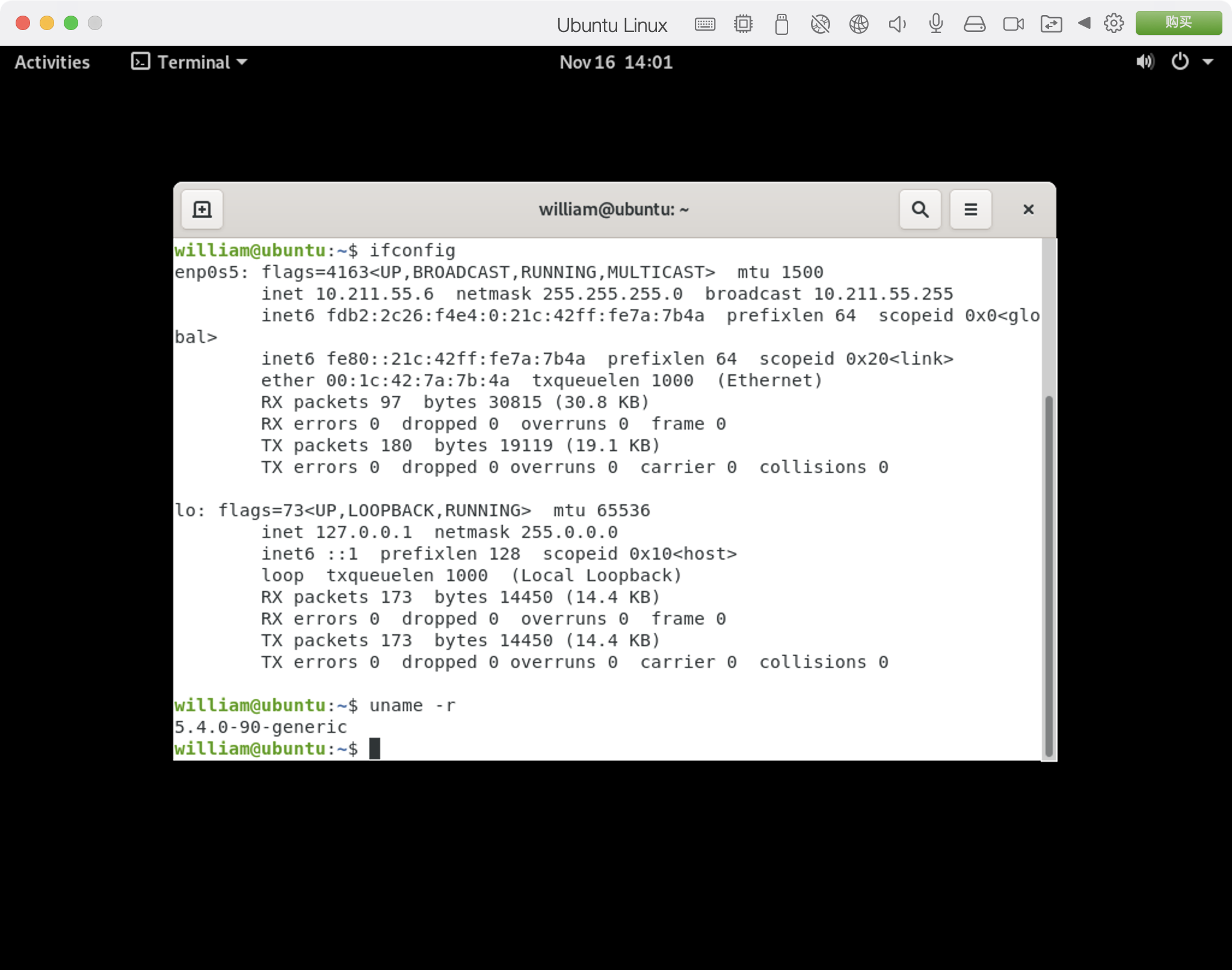Click the (Local Loopback) text
This screenshot has width=1232, height=970.
click(x=596, y=575)
